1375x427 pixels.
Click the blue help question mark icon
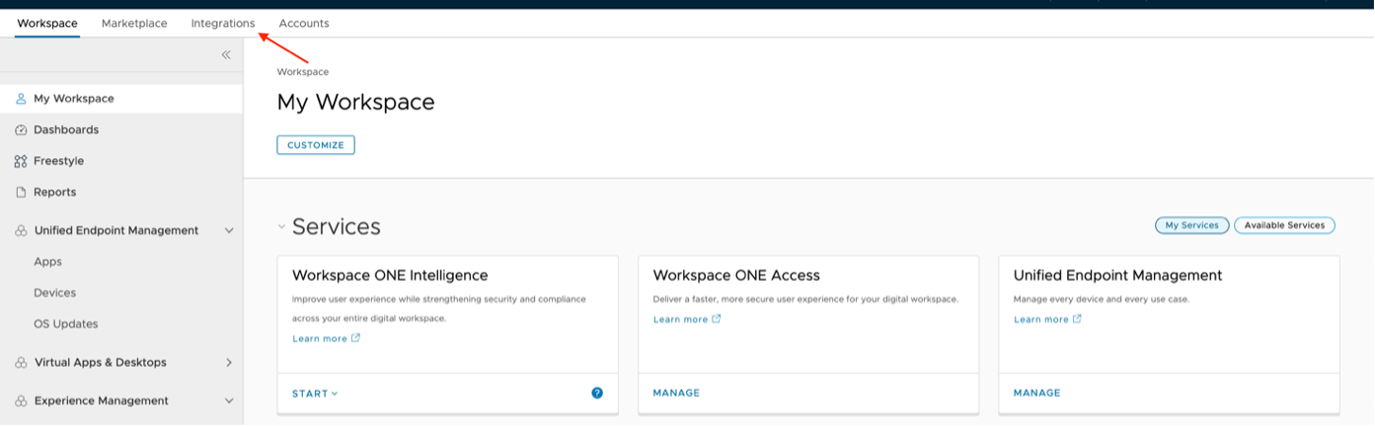coord(597,393)
